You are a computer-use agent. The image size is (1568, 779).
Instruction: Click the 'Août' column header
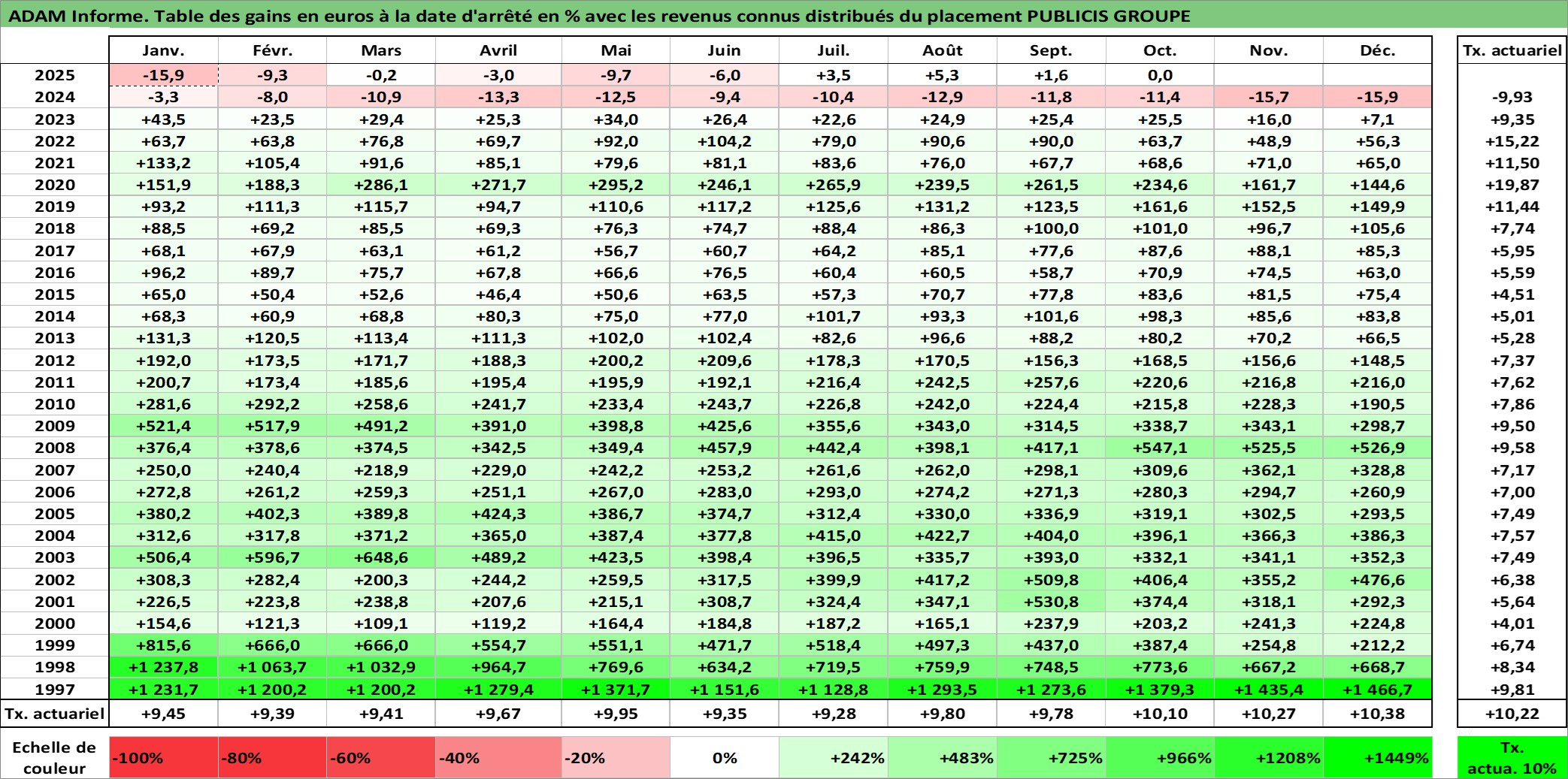[943, 50]
